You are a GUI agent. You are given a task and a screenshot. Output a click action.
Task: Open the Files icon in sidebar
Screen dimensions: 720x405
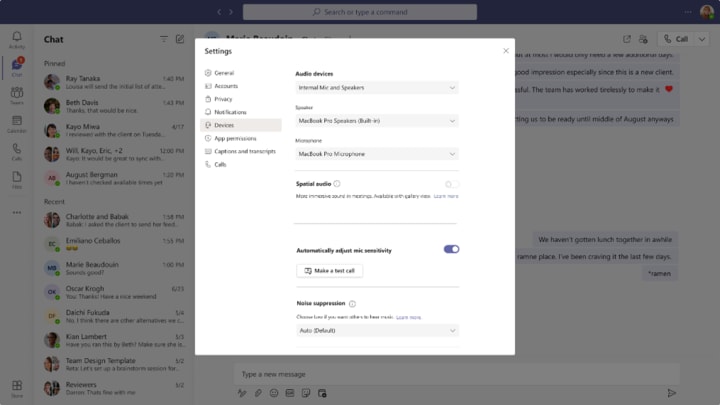pos(17,180)
